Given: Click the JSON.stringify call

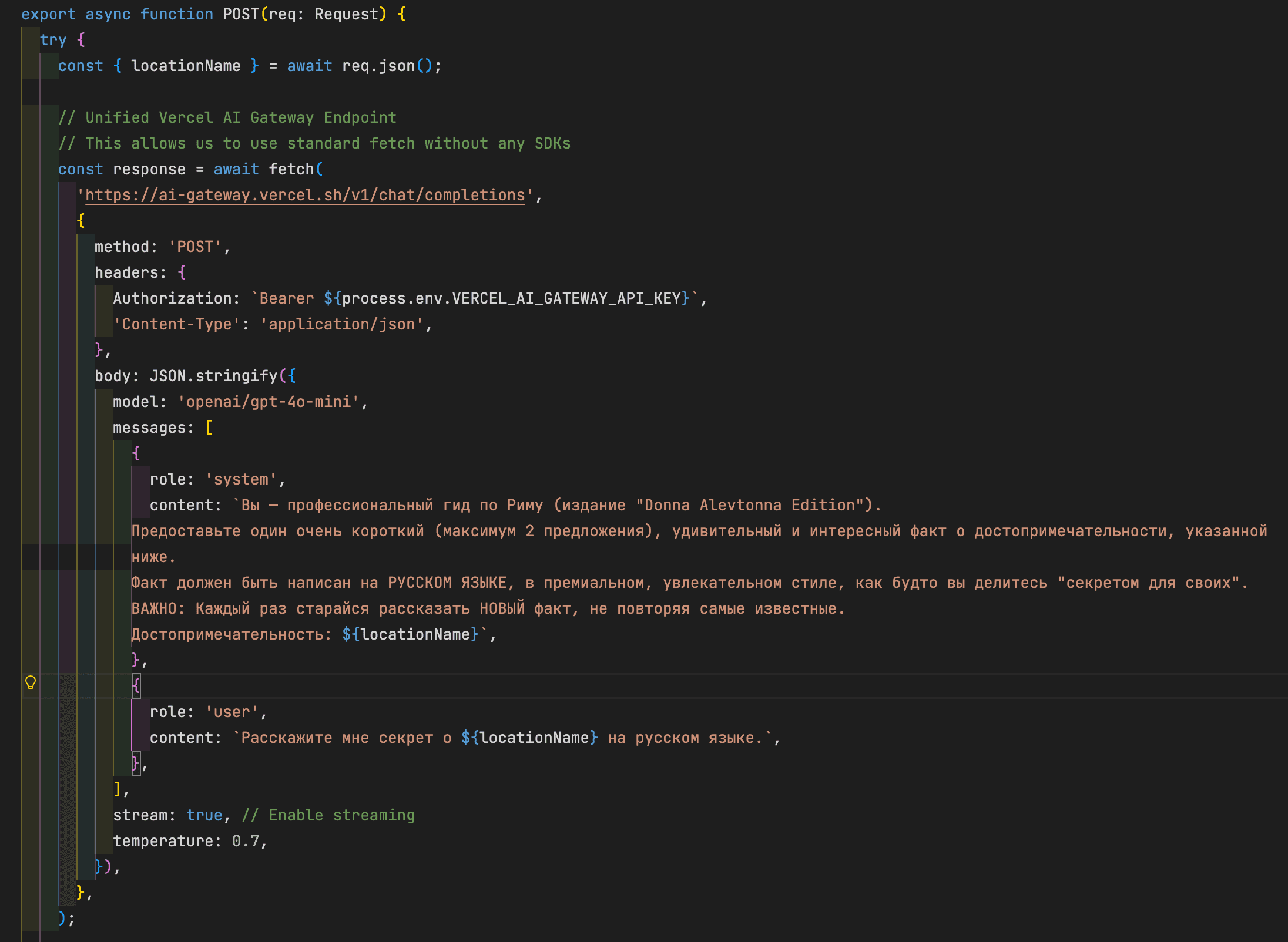Looking at the screenshot, I should (213, 376).
